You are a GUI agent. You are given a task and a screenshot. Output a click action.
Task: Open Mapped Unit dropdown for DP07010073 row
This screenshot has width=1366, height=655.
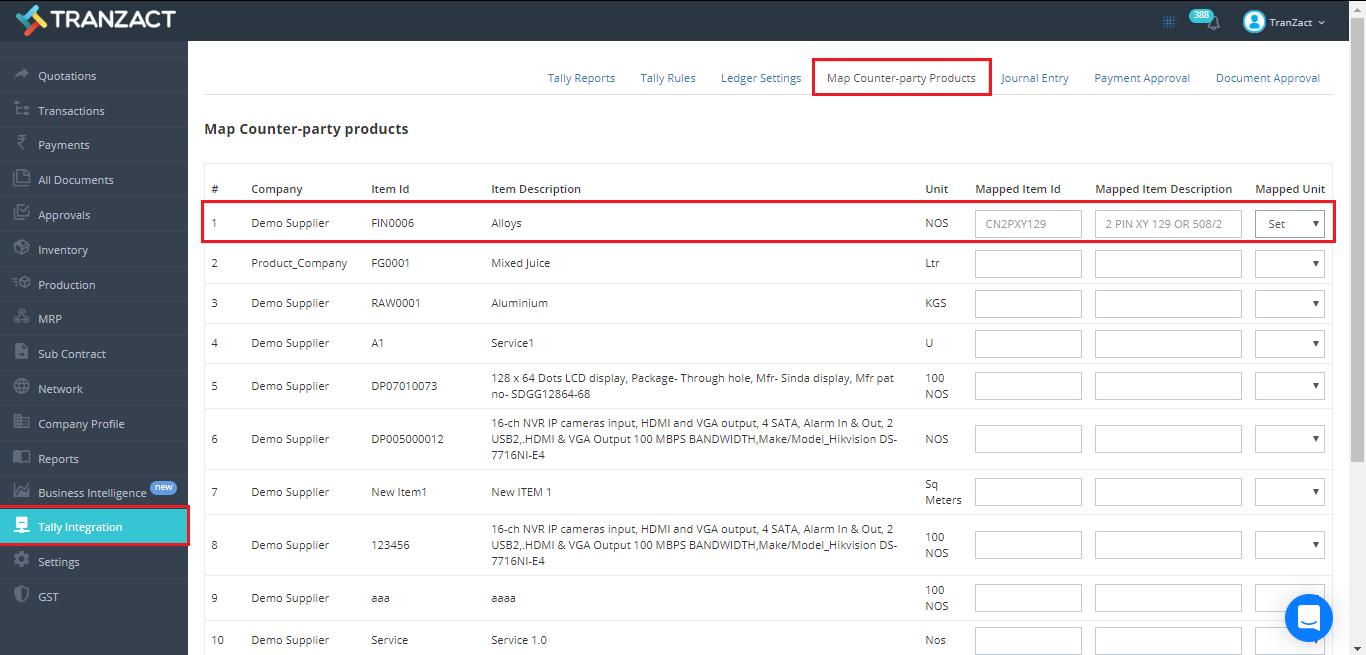pos(1290,386)
